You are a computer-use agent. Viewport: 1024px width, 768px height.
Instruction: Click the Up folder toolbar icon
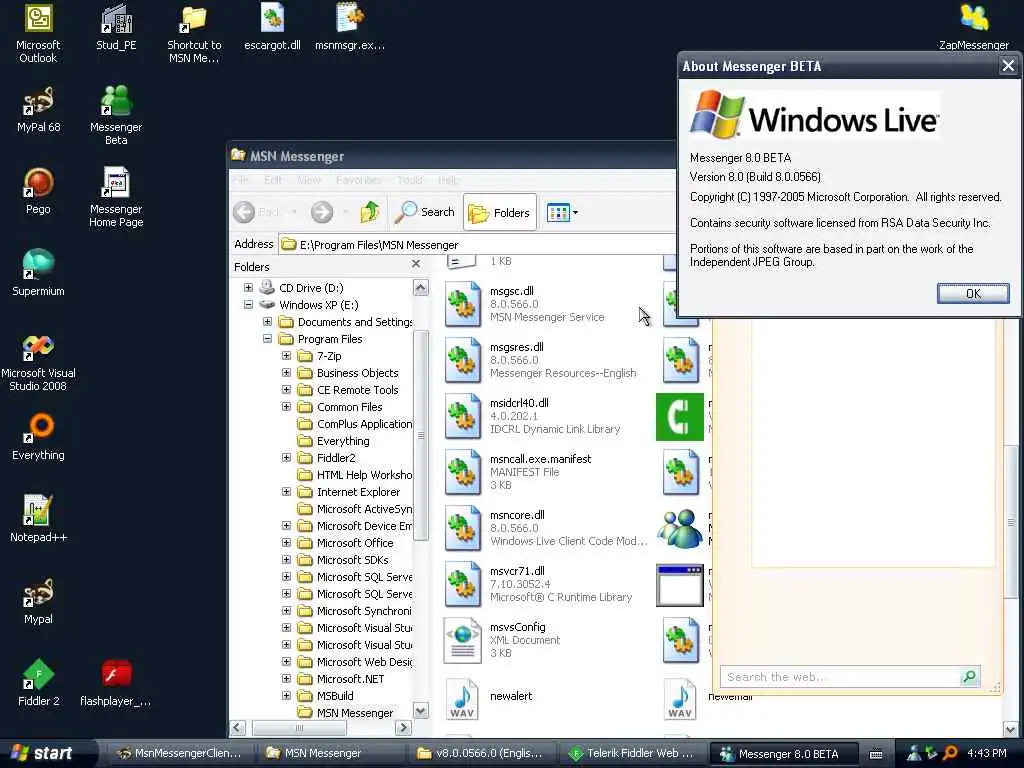[370, 212]
